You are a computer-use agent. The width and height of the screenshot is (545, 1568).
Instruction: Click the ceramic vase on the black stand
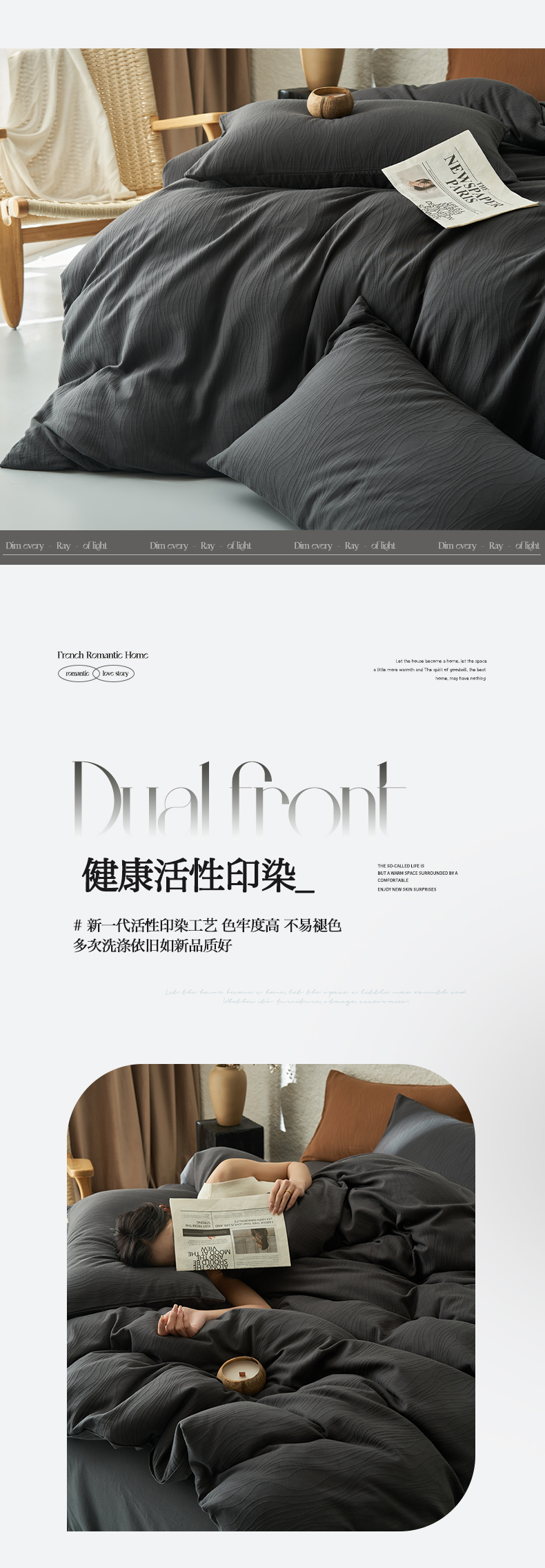[228, 1095]
